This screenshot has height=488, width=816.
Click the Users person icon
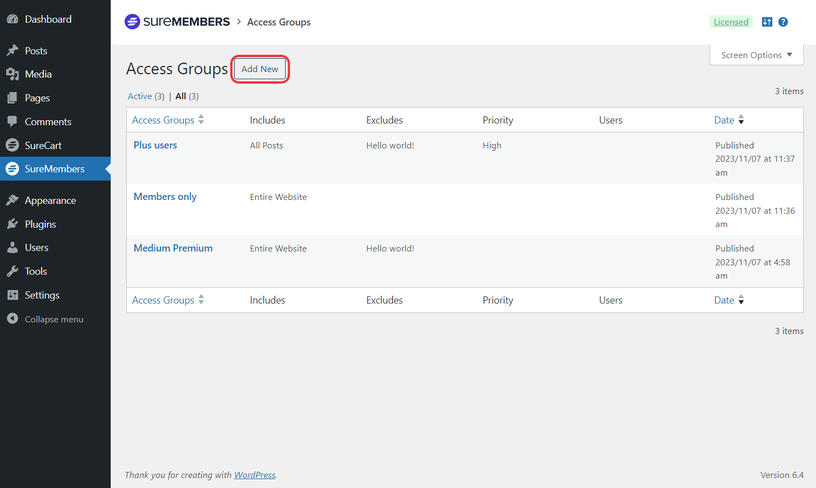[12, 248]
